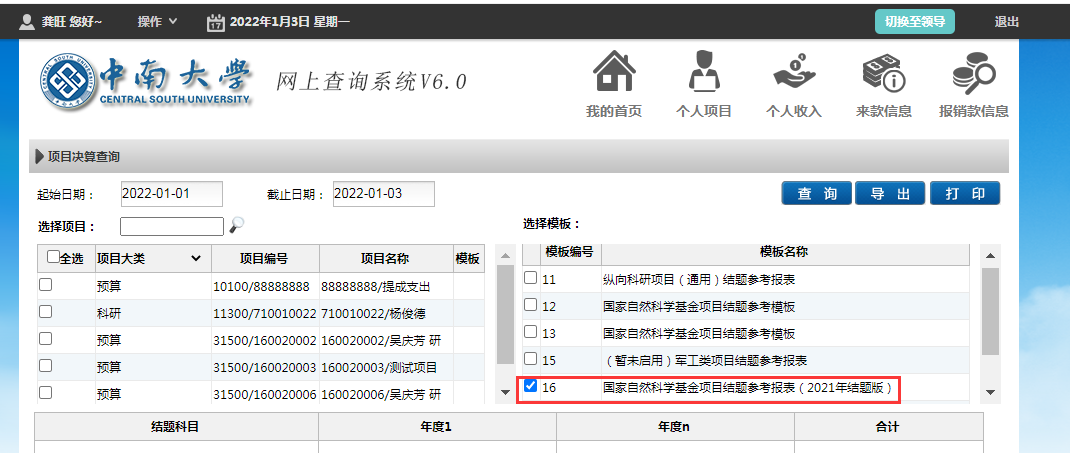
Task: Click the 合计 column header
Action: [x=888, y=427]
